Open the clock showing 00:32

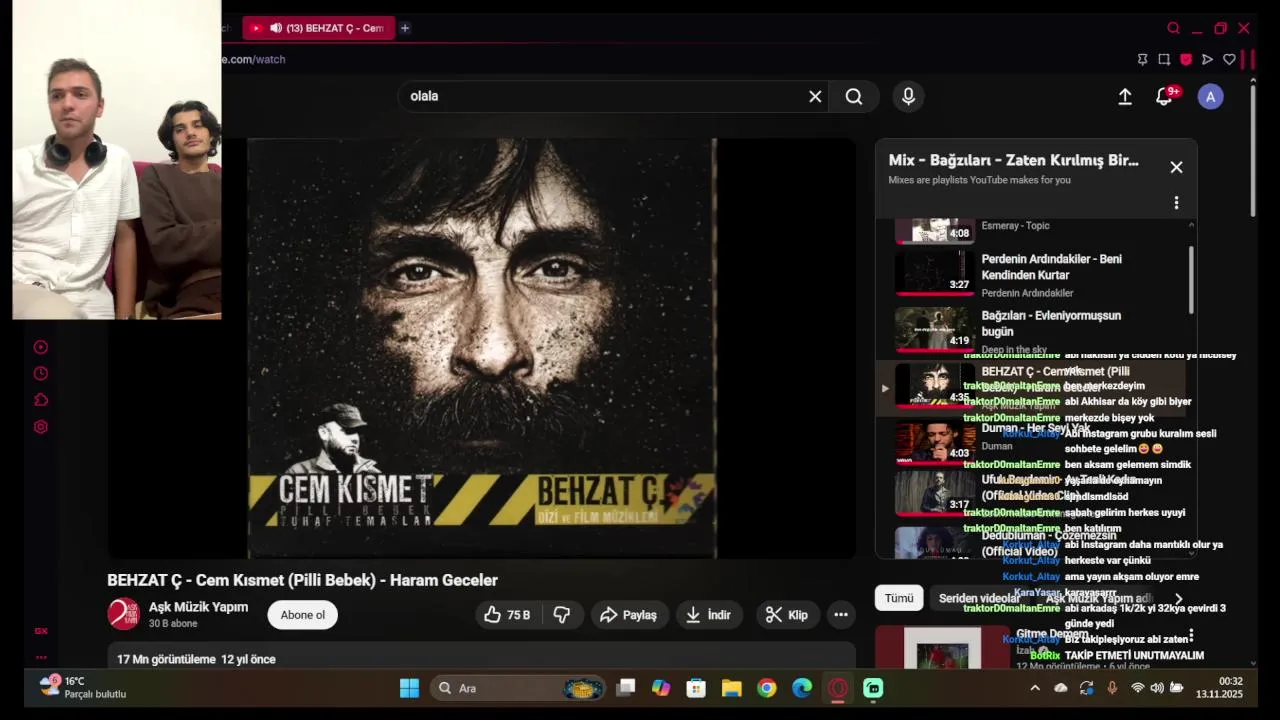[x=1219, y=688]
